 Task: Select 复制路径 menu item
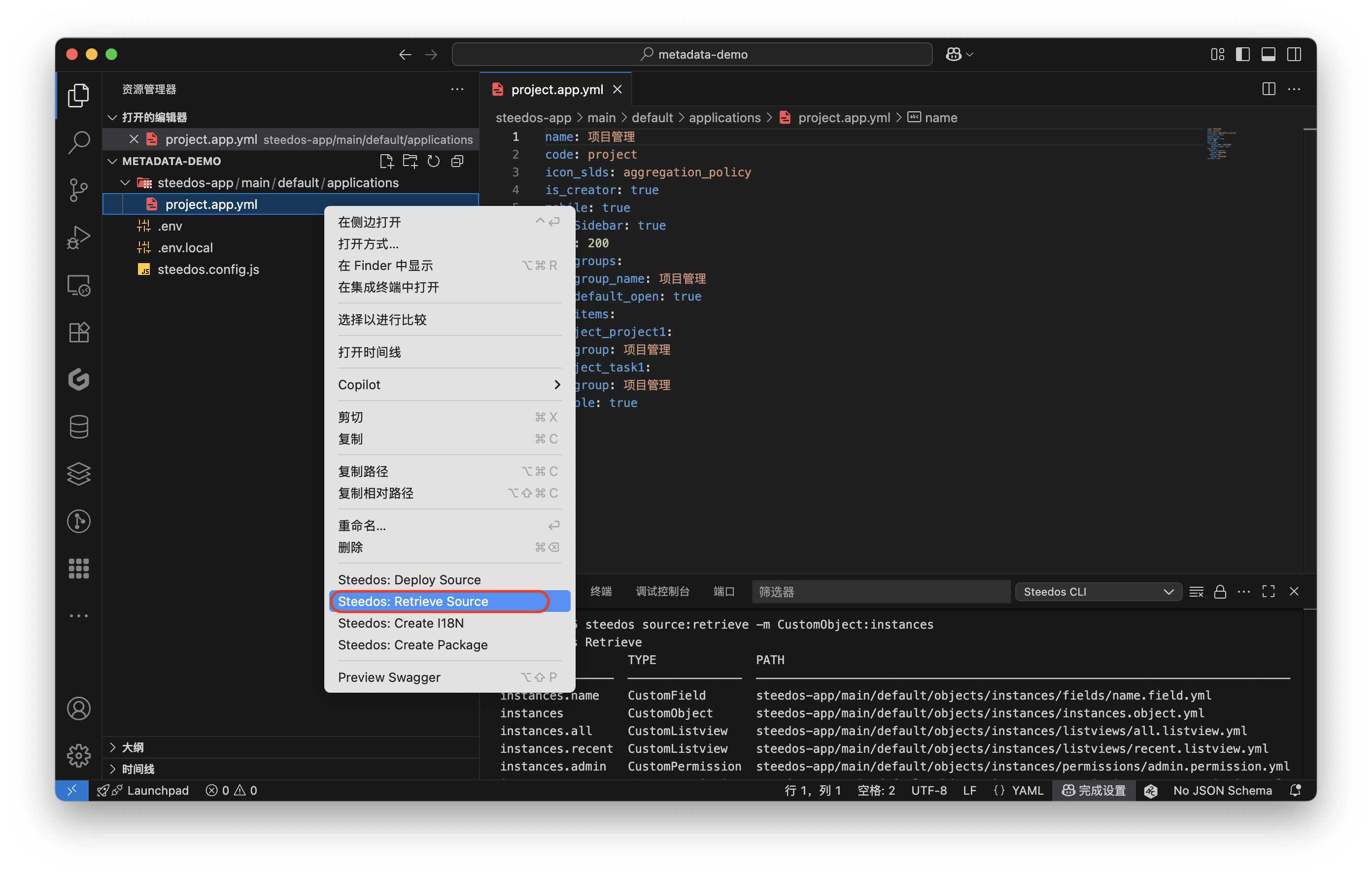449,472
